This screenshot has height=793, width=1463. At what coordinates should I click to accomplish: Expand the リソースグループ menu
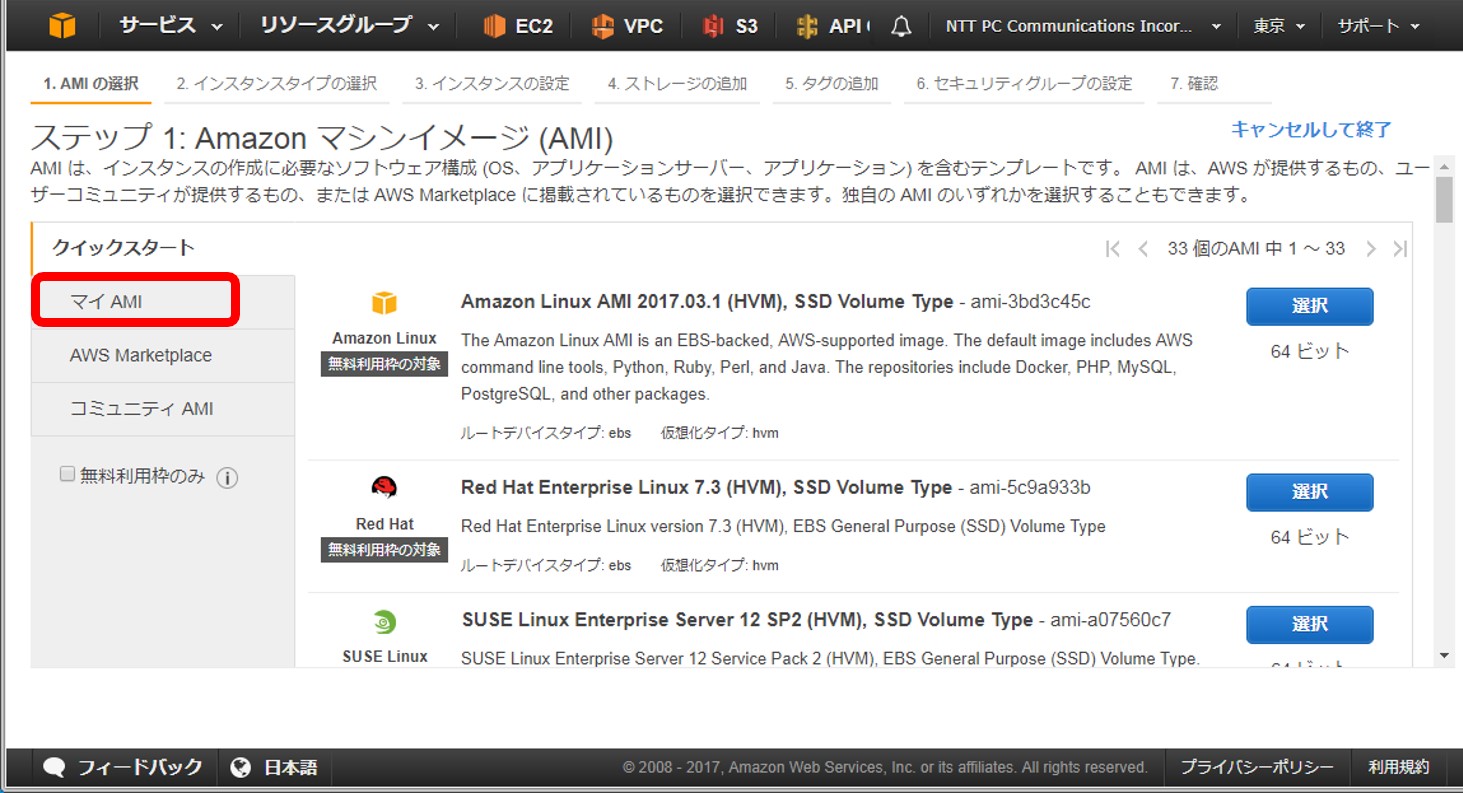pyautogui.click(x=349, y=26)
